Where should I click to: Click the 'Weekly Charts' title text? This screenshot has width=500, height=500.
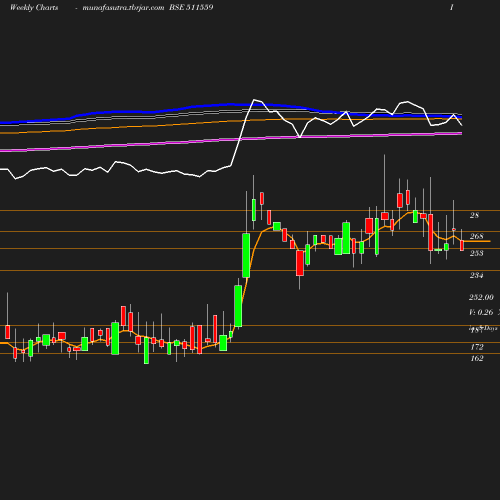[x=34, y=7]
